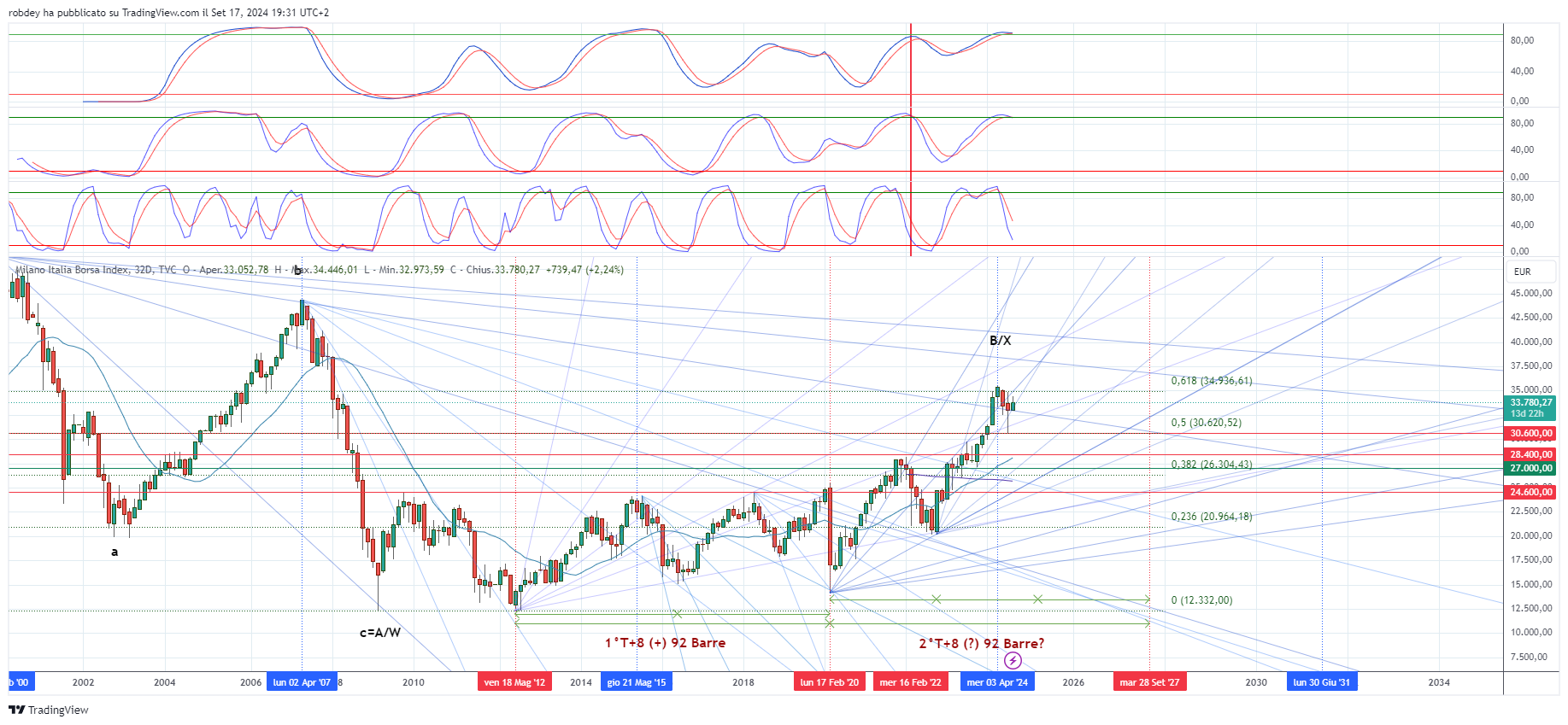Click the green 27.000,00 price level label
Screen dimensions: 1568x725
(1530, 468)
